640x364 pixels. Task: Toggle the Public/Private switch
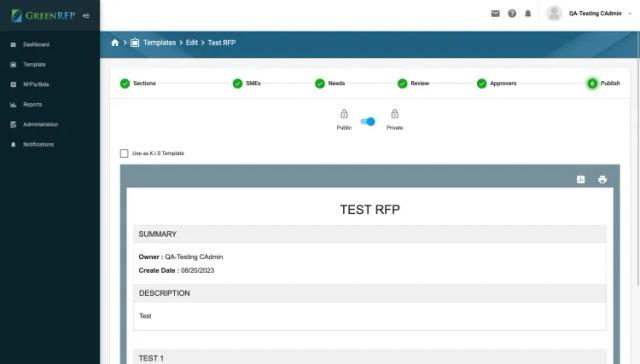[x=368, y=121]
